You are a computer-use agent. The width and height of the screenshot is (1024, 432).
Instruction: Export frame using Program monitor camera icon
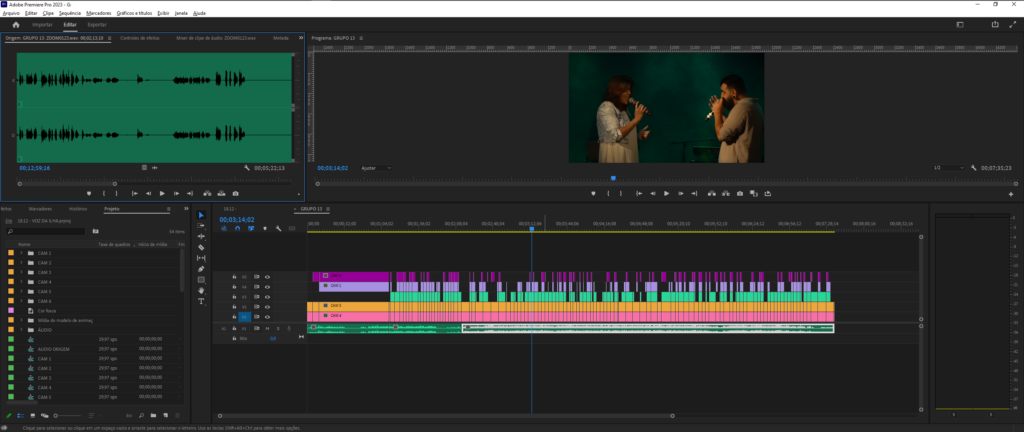740,193
